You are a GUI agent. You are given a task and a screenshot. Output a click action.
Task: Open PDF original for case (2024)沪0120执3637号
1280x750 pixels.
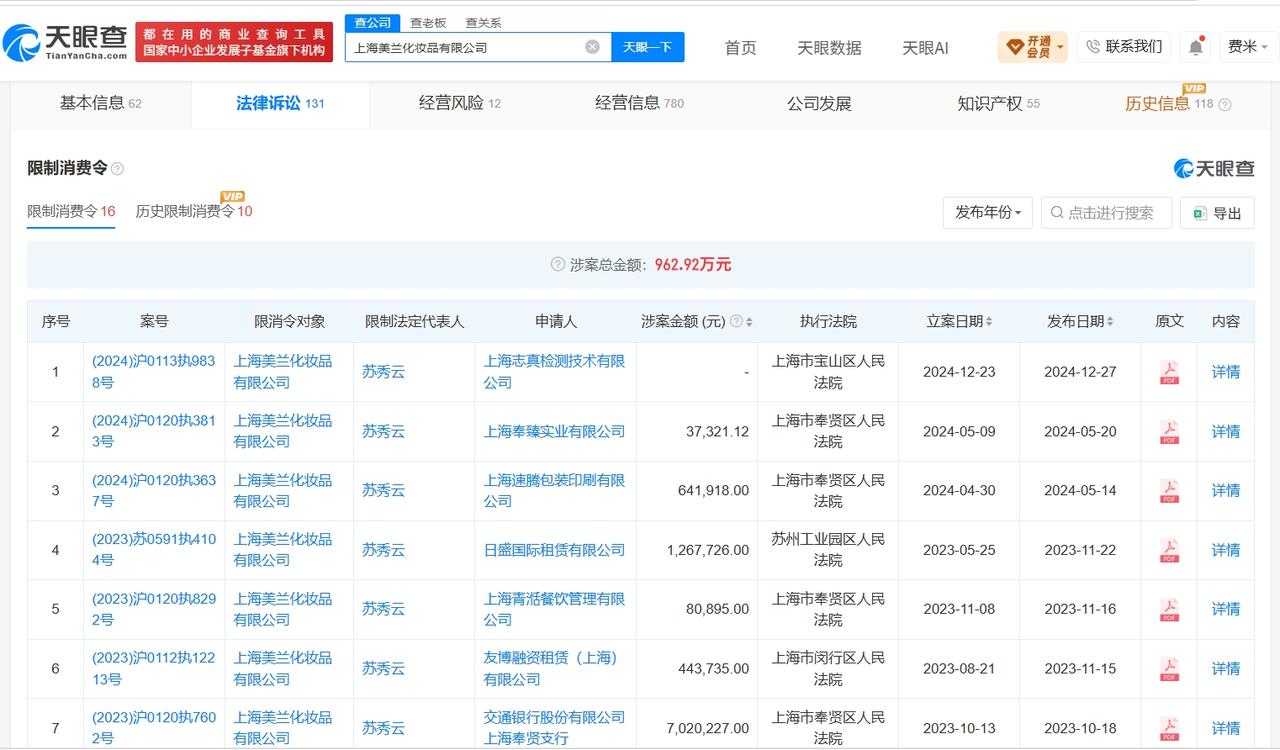pyautogui.click(x=1169, y=491)
